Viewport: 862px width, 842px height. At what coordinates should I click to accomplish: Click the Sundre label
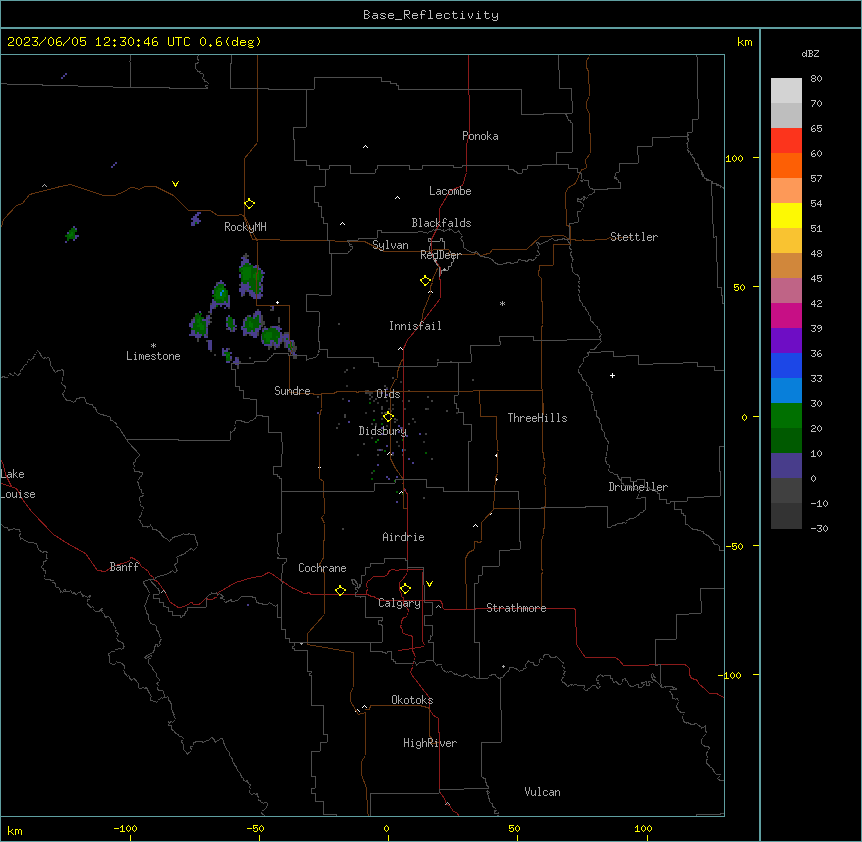click(292, 391)
